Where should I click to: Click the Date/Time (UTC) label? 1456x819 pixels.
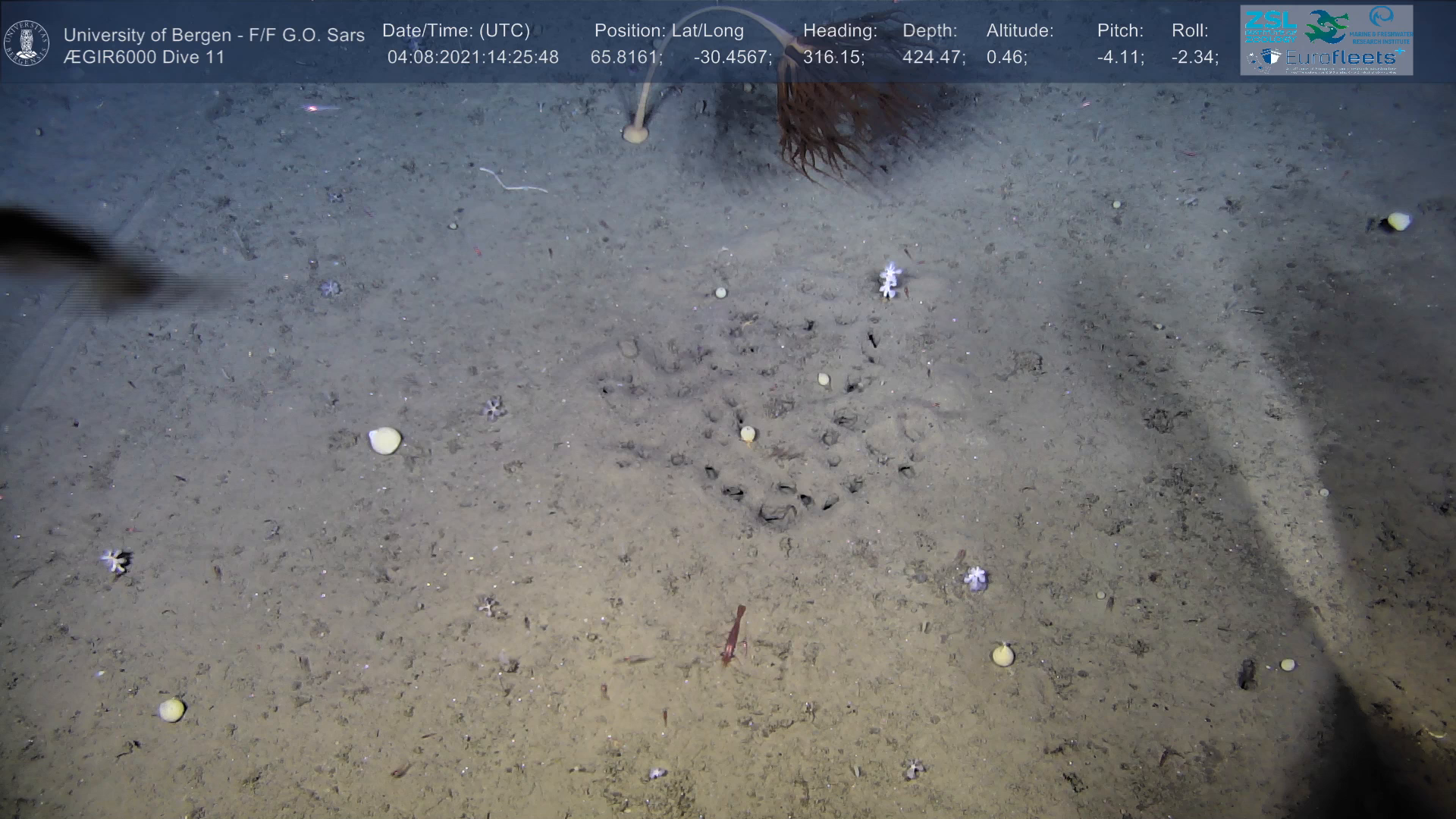coord(456,31)
